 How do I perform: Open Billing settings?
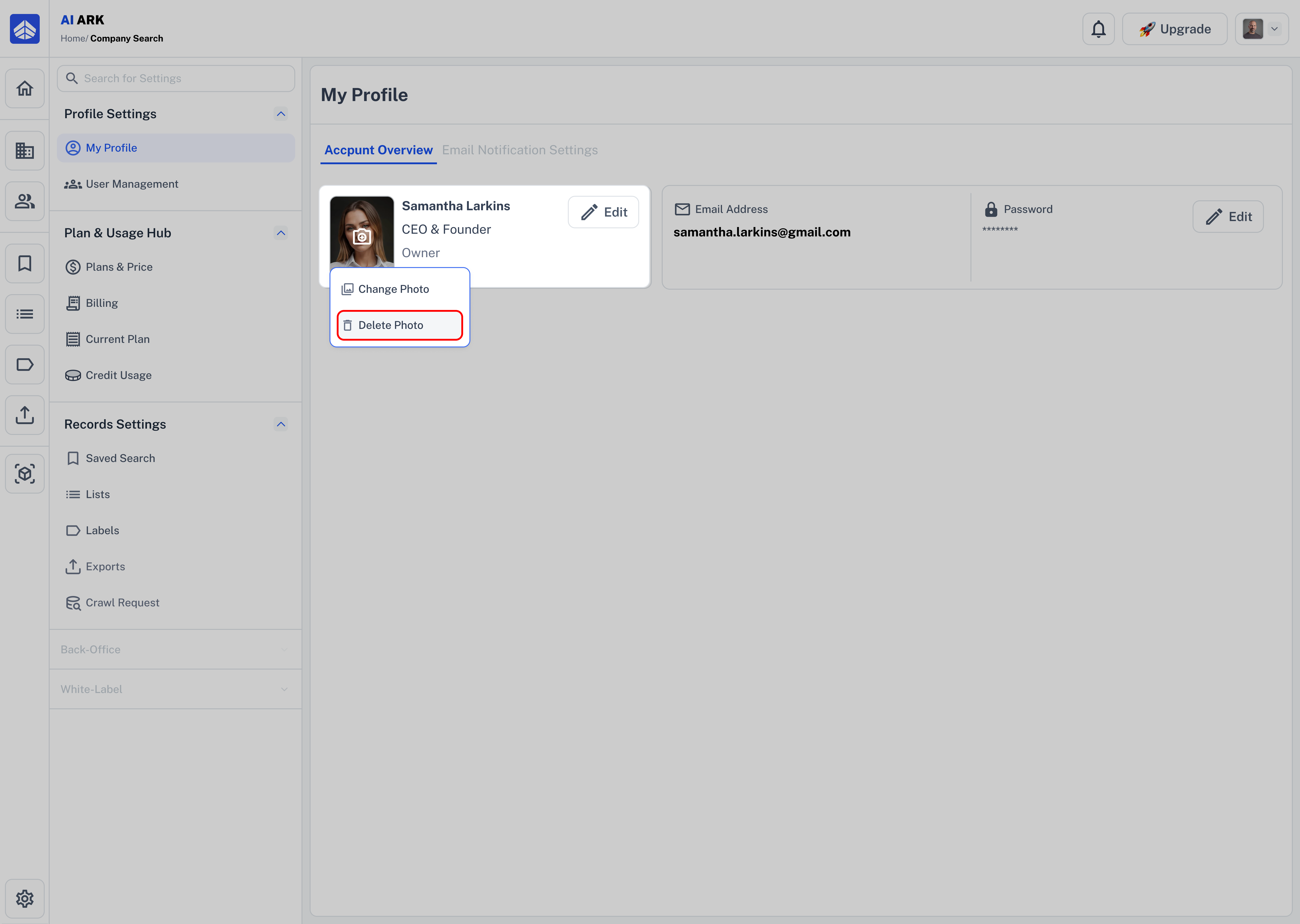pyautogui.click(x=176, y=303)
